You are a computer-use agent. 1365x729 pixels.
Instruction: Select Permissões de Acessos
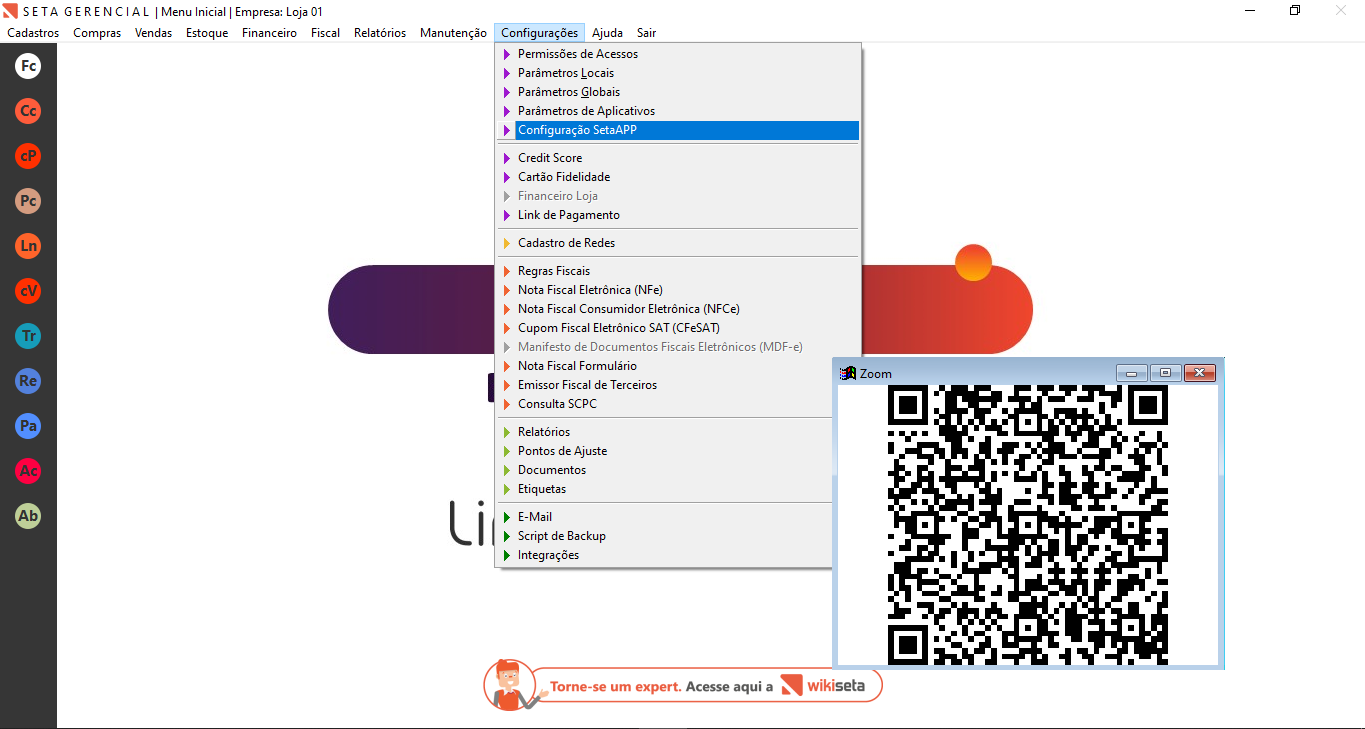[678, 54]
